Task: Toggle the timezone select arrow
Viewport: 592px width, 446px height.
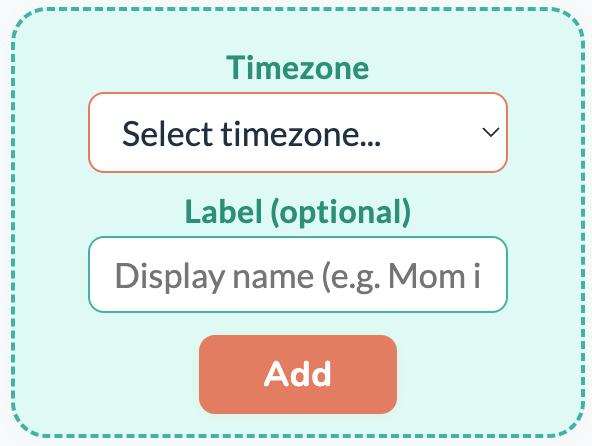Action: (x=490, y=132)
